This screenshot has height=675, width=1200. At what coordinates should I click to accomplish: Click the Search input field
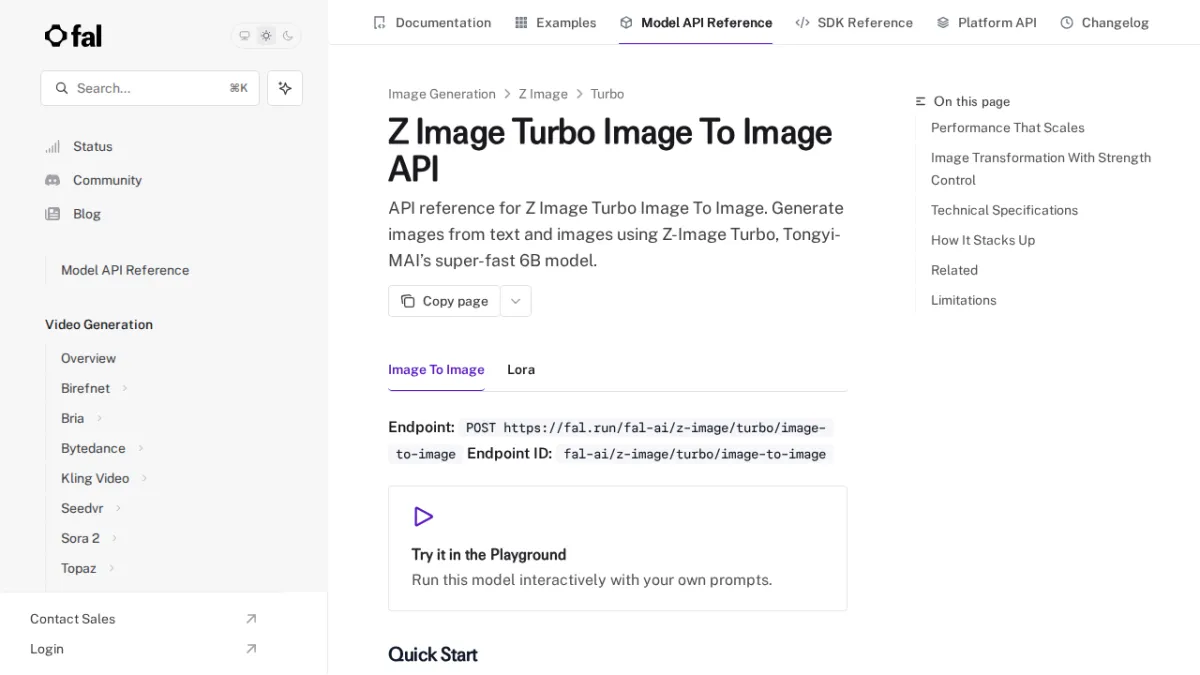click(x=150, y=88)
